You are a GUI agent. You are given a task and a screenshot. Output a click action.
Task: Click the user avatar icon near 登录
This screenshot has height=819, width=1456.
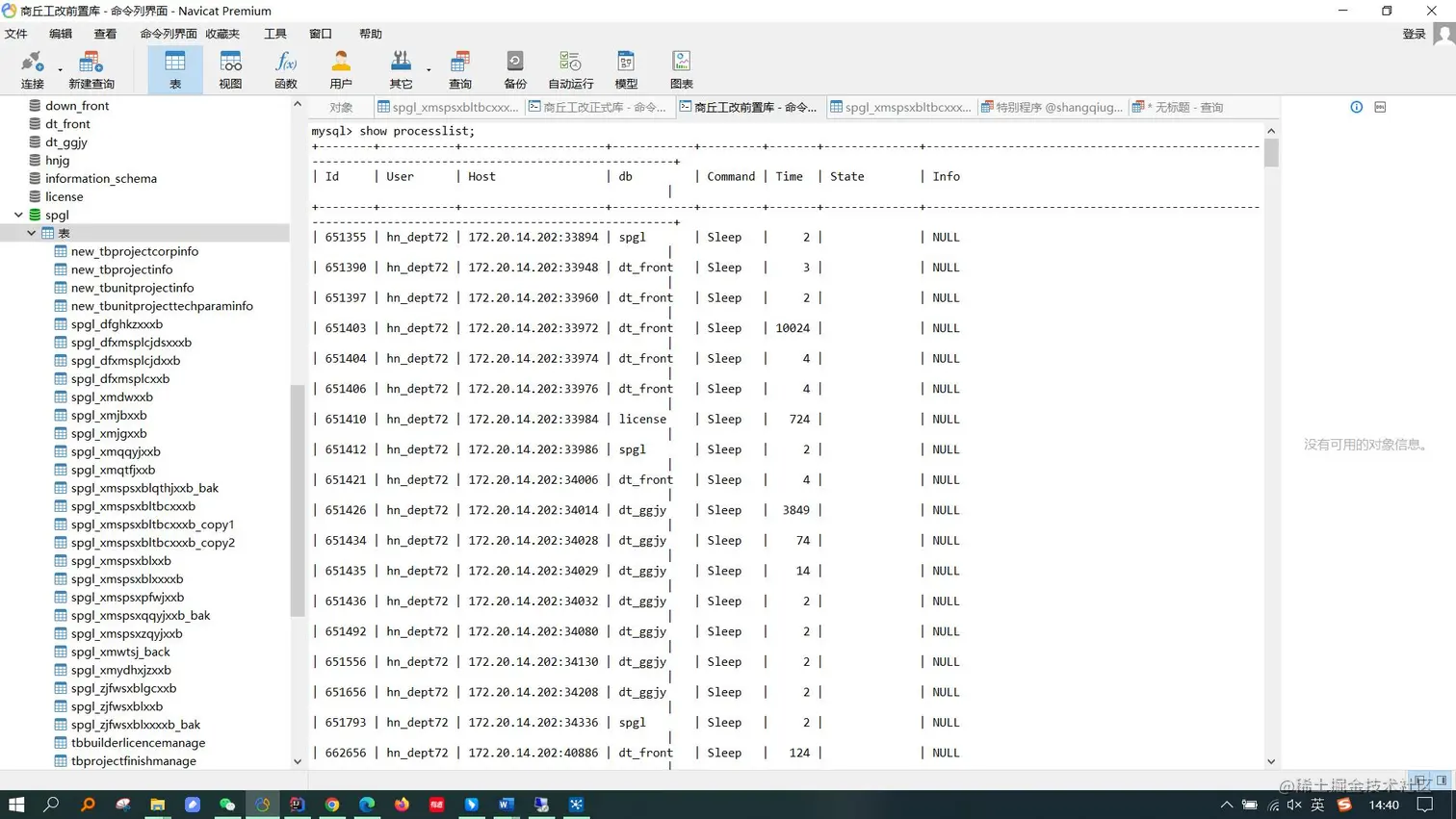[1443, 35]
